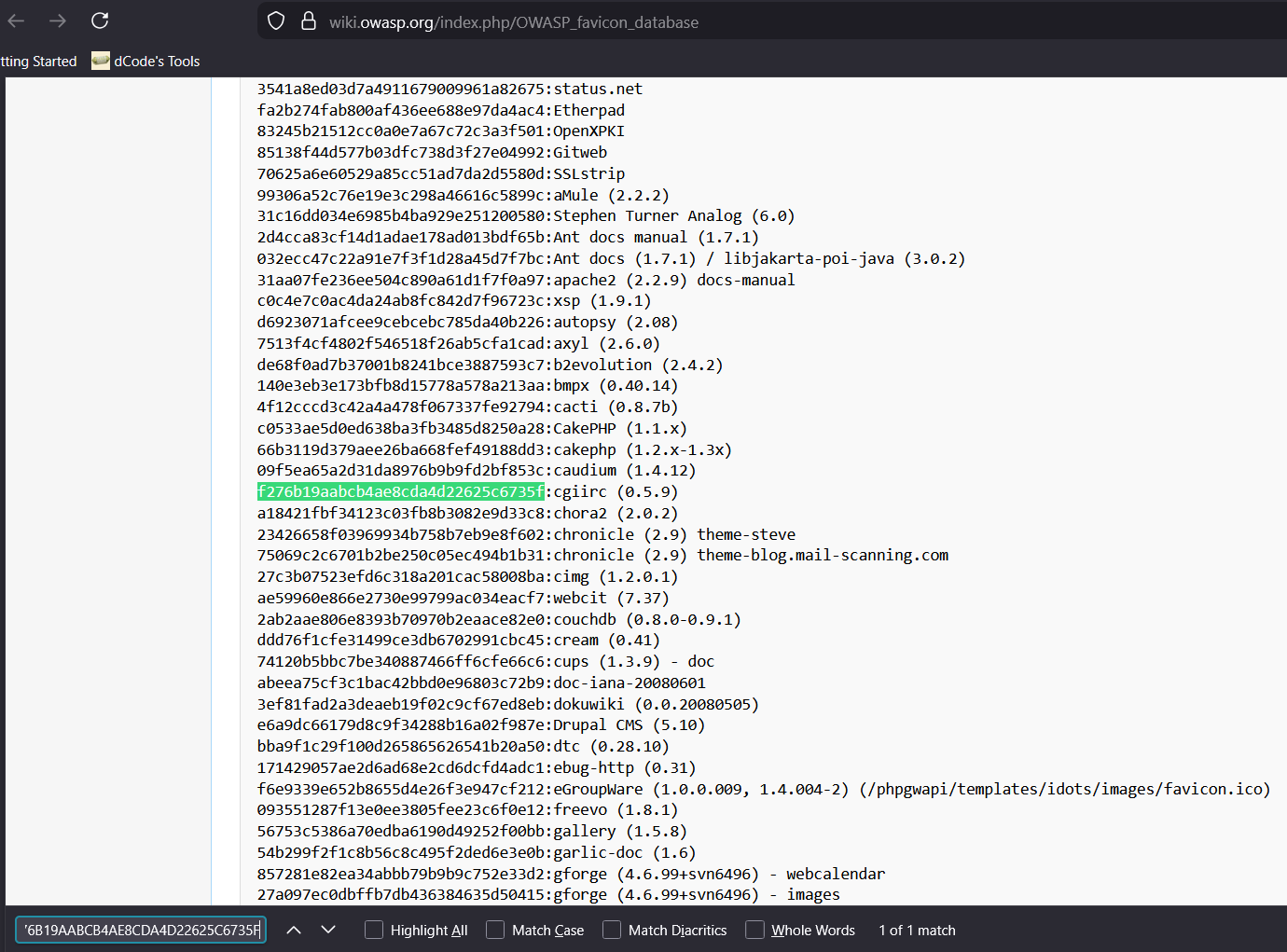Click the line ending with 'status.net'

click(x=450, y=90)
